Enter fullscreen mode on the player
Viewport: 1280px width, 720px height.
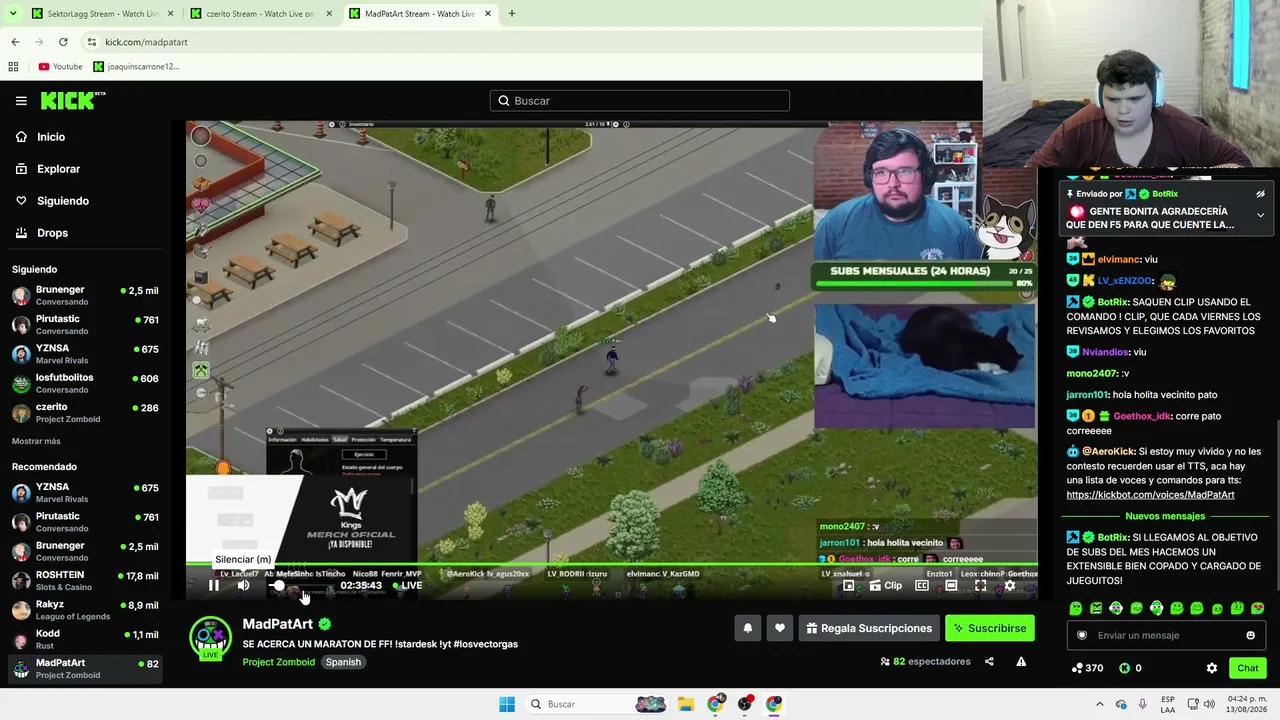(980, 586)
